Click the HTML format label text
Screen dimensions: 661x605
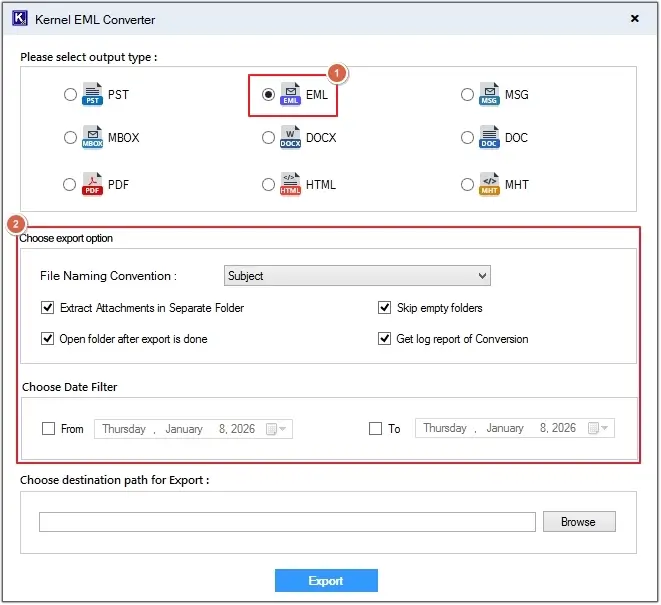321,185
